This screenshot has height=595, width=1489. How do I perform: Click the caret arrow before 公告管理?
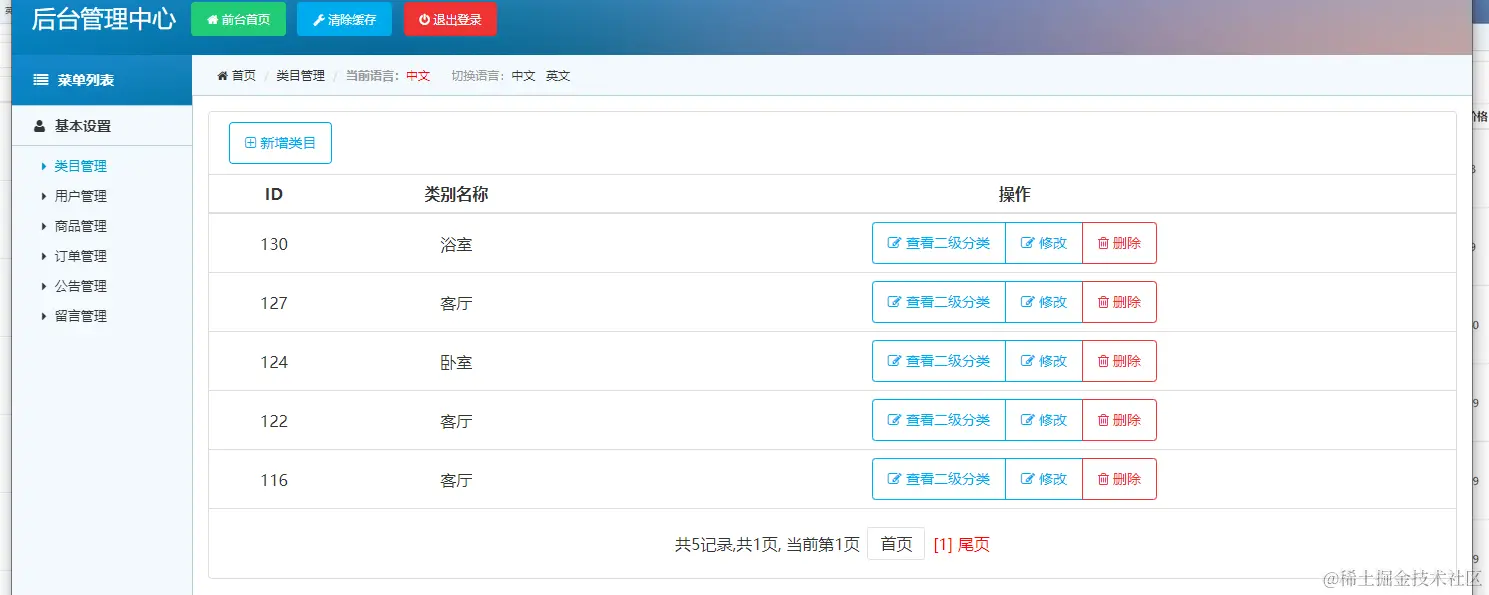pyautogui.click(x=44, y=286)
